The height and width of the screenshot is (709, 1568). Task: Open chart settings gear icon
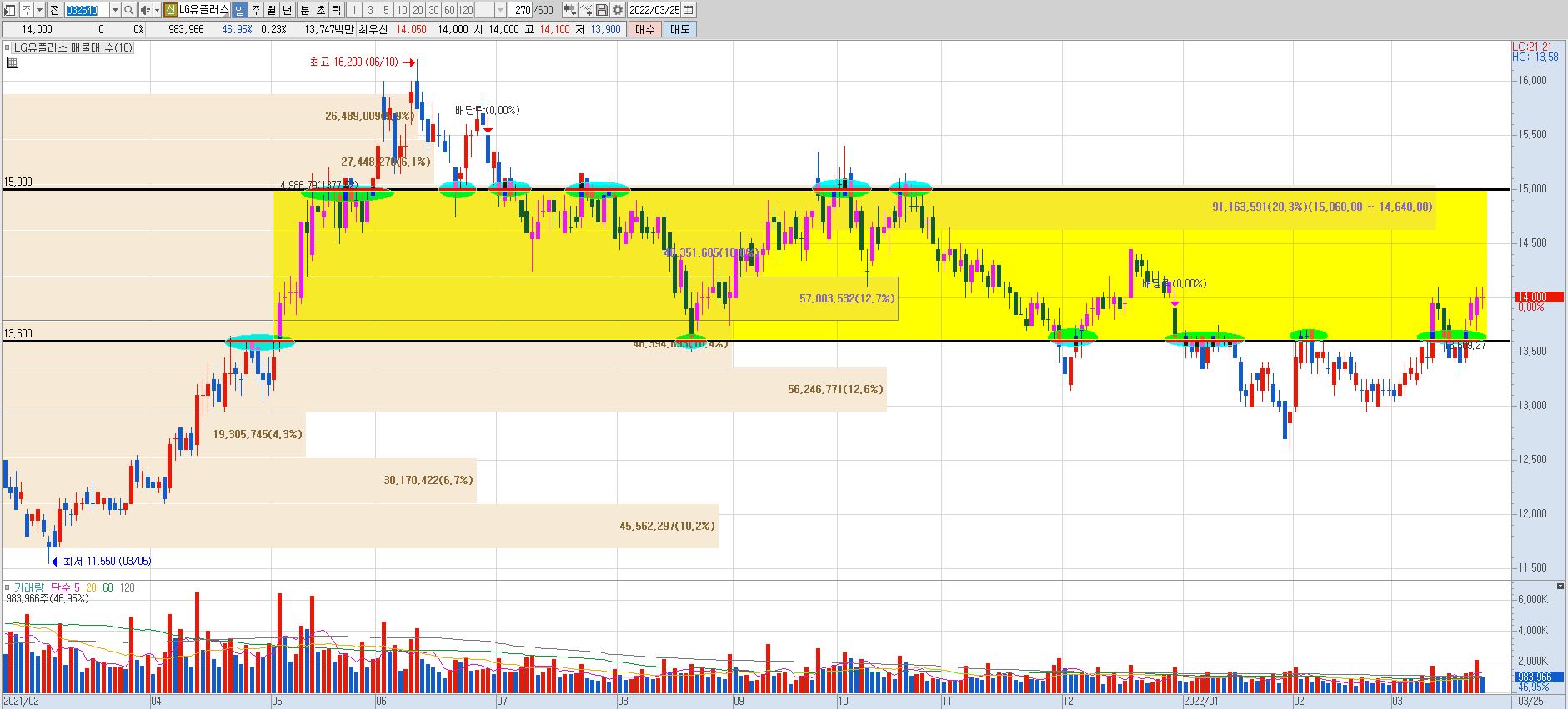617,10
